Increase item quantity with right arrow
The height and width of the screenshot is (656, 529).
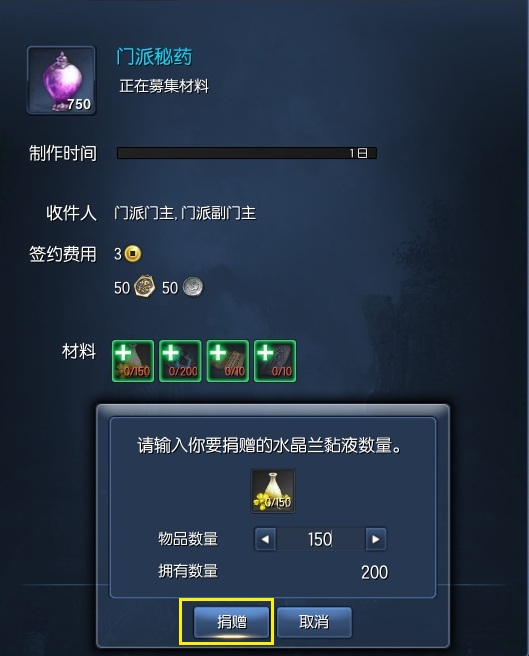click(376, 539)
